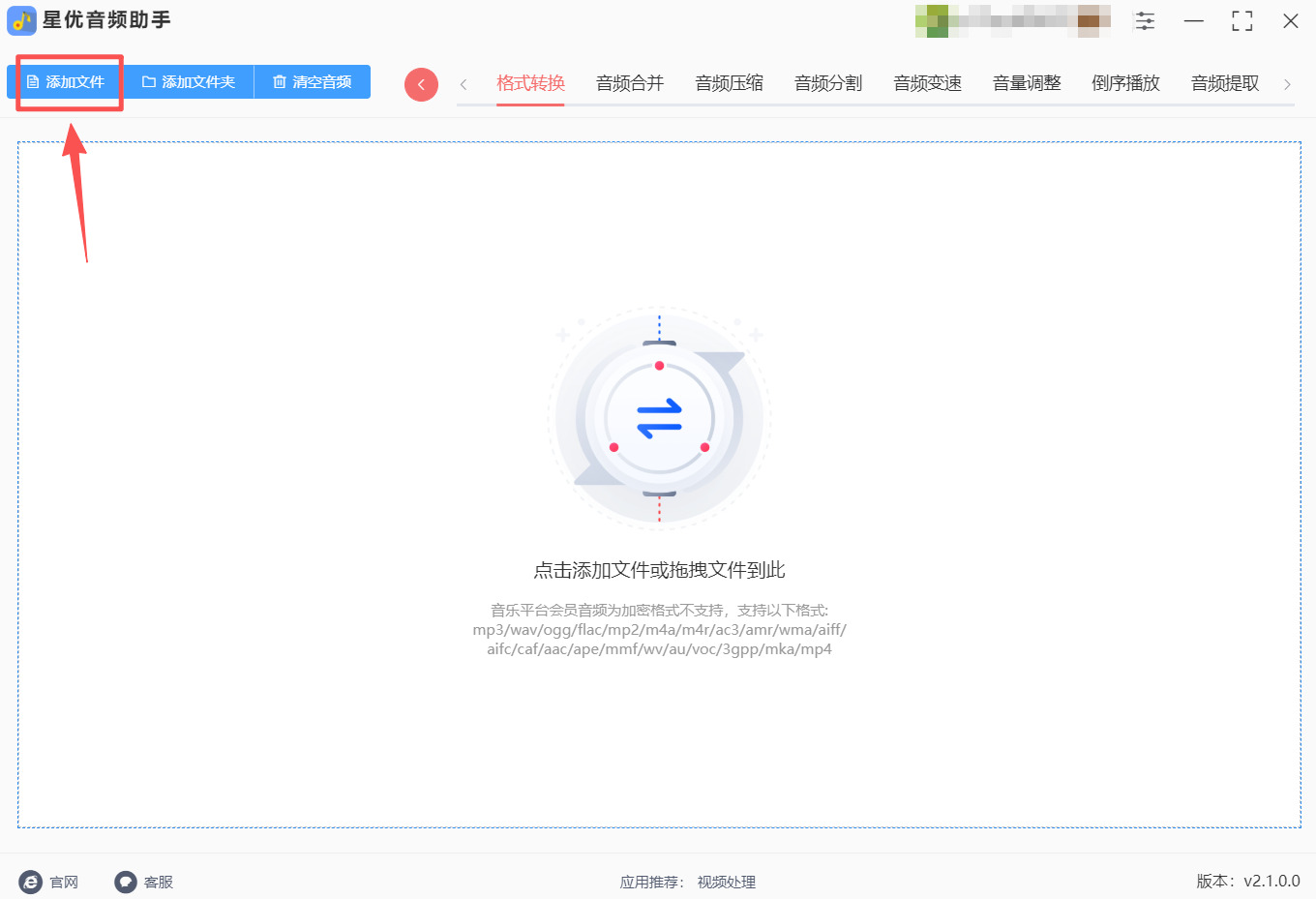This screenshot has height=899, width=1316.
Task: Minimize the 星优音频助手 window
Action: (x=1194, y=21)
